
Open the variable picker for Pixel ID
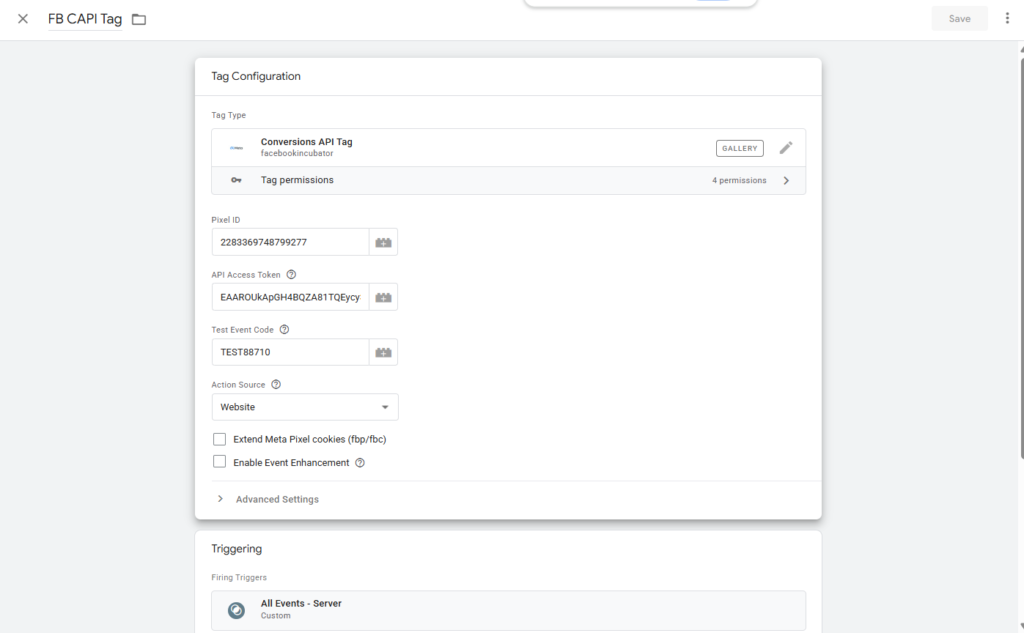click(x=385, y=241)
